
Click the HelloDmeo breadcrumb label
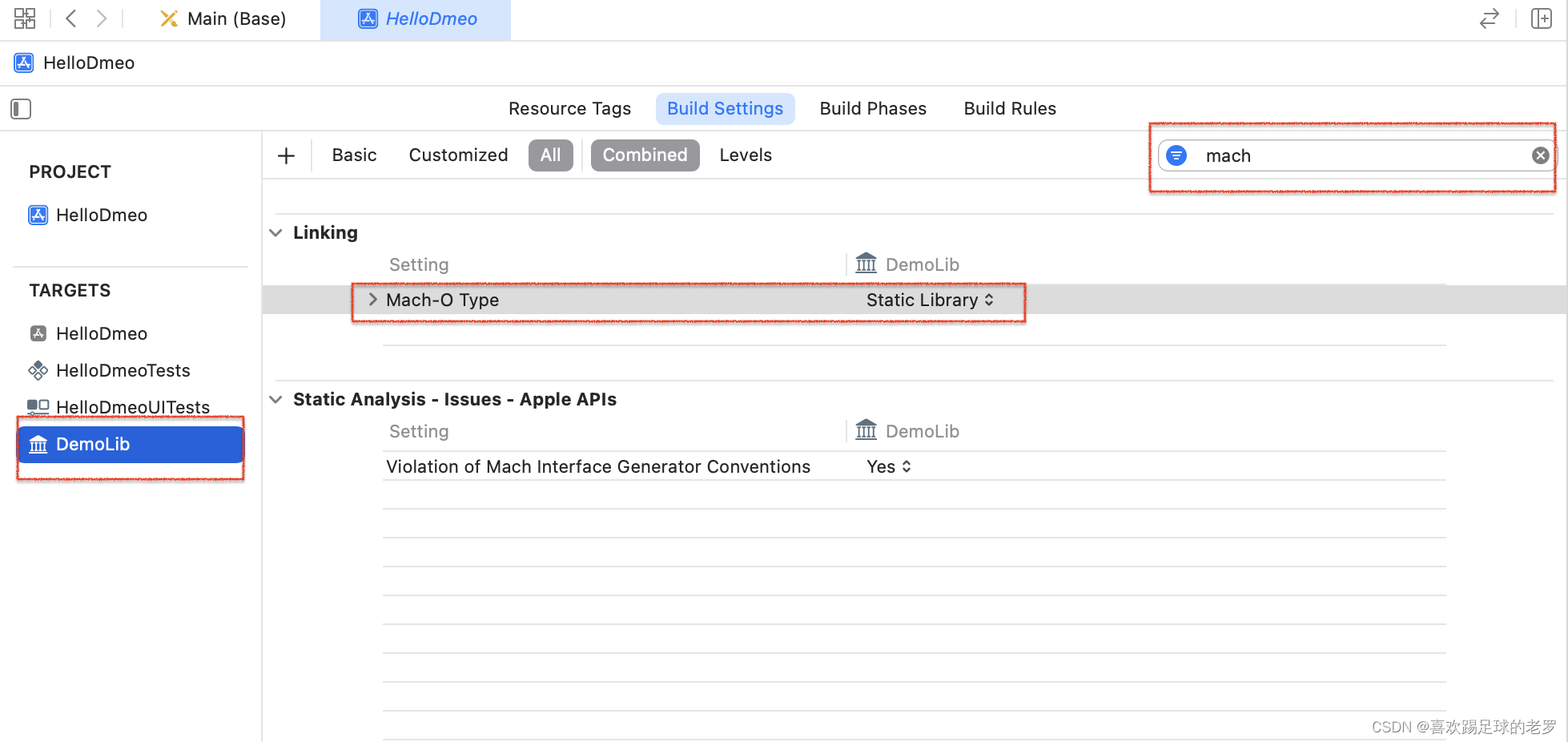pos(89,63)
